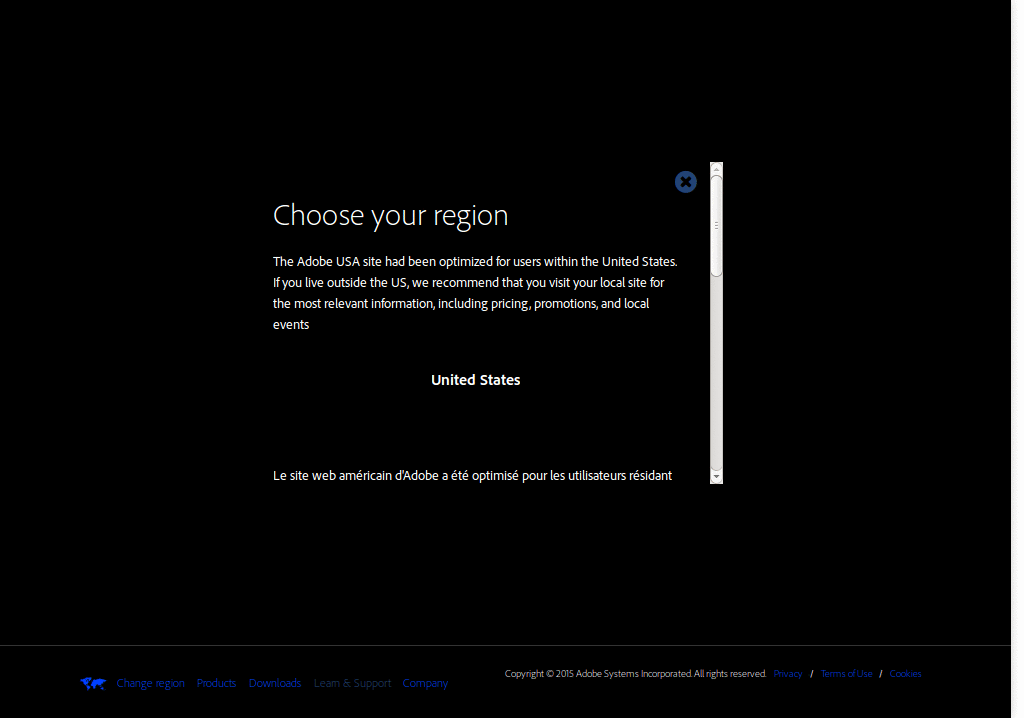
Task: Open Learn & Support footer link
Action: [x=353, y=683]
